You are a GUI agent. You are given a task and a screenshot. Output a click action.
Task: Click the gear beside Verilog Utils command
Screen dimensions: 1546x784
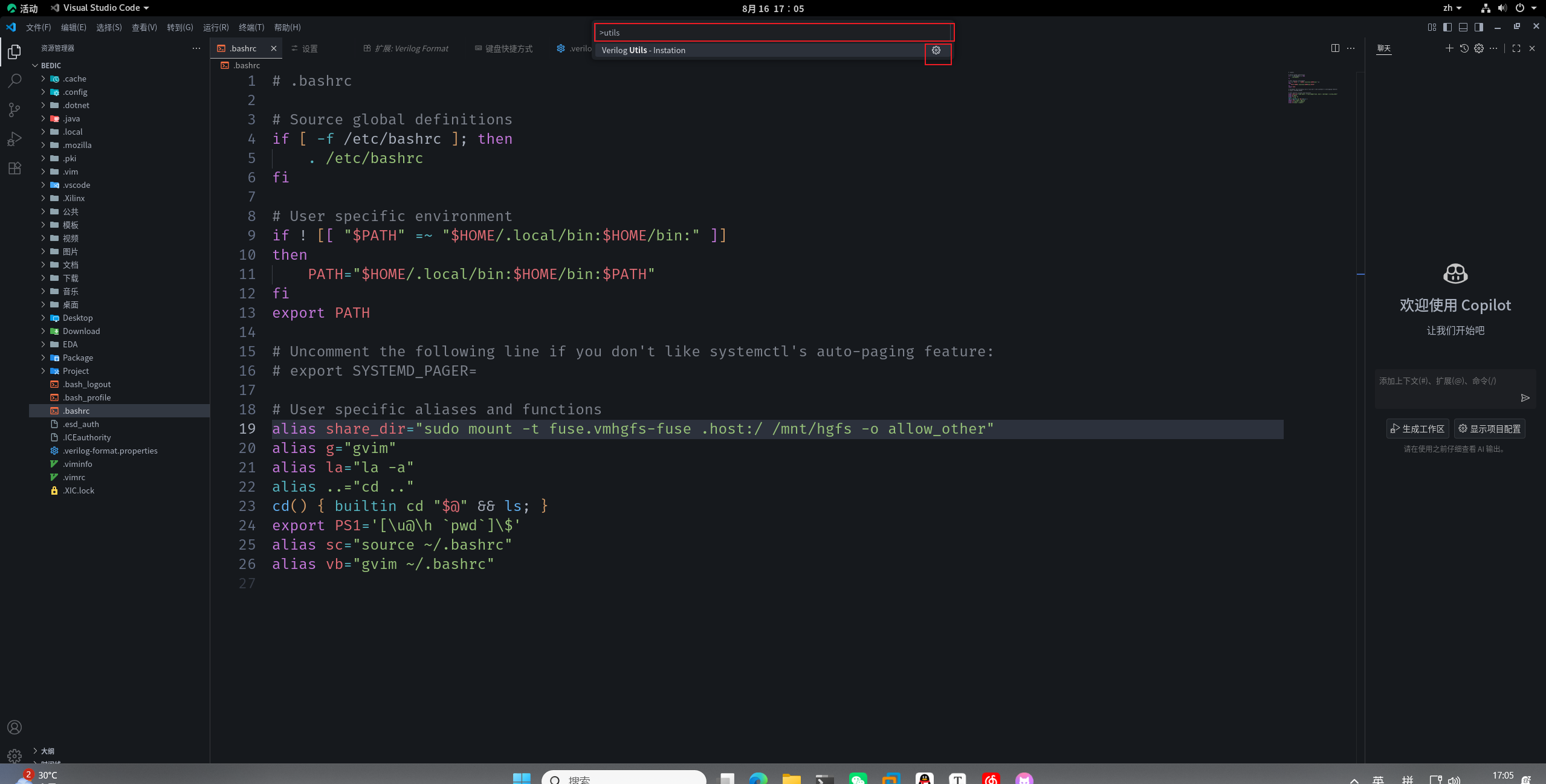pos(936,50)
